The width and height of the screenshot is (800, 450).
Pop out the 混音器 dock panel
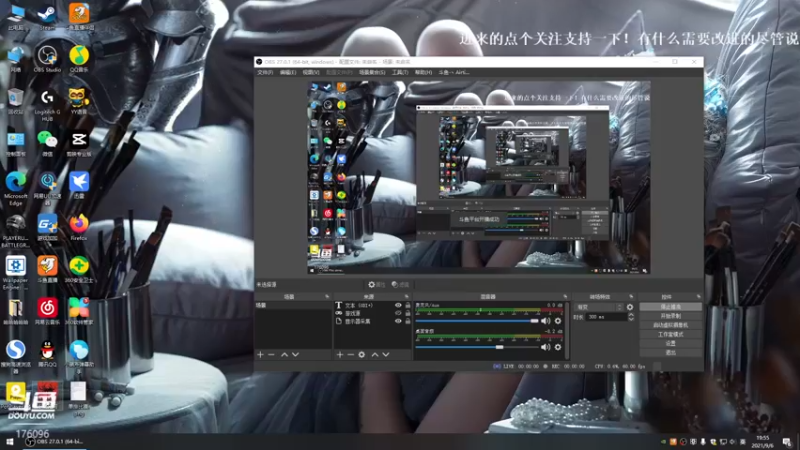565,296
